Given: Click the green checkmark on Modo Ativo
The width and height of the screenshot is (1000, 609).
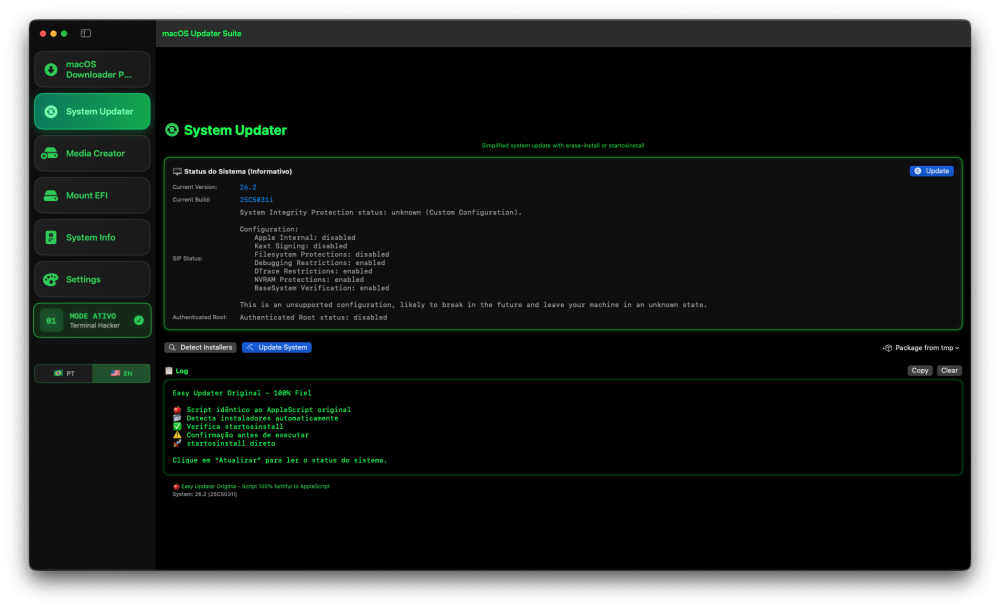Looking at the screenshot, I should 138,321.
